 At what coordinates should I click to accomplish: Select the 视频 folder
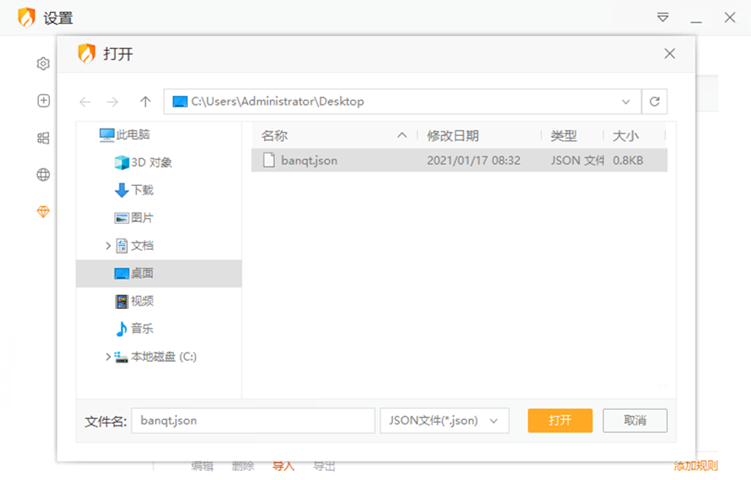click(135, 301)
